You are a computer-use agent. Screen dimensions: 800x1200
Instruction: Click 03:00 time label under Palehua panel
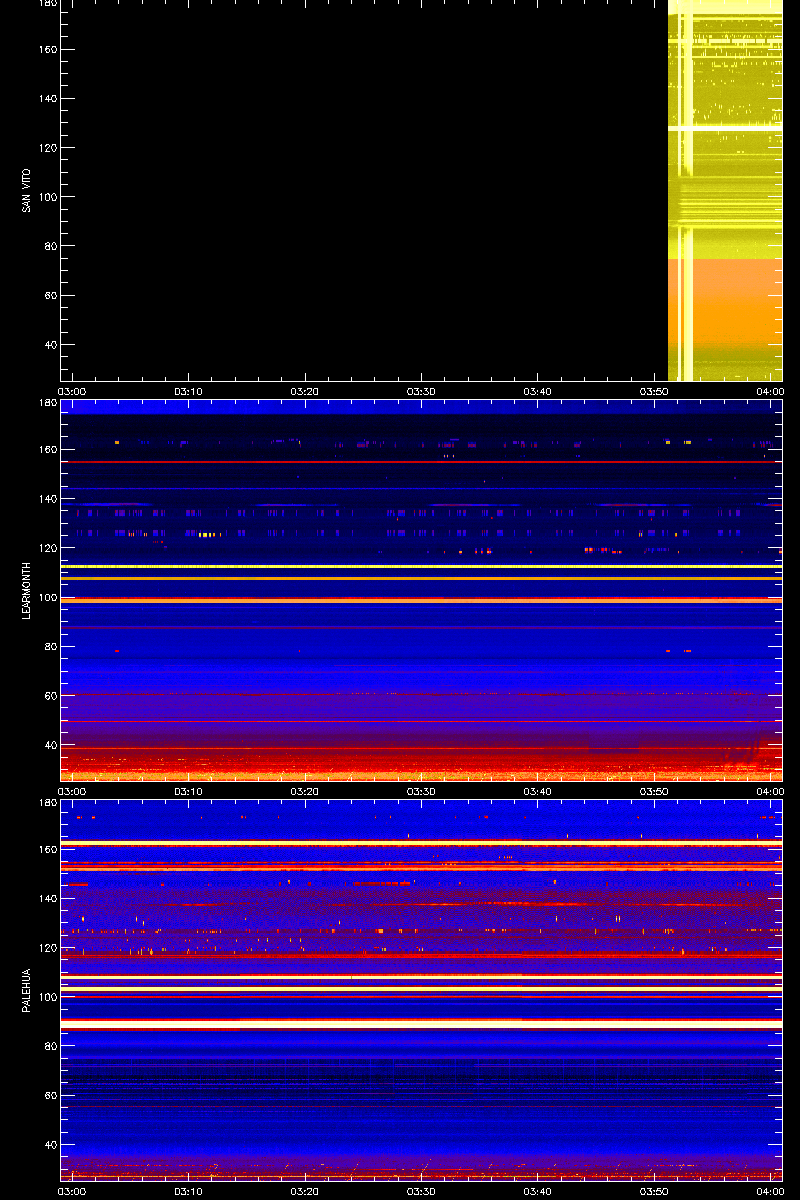pyautogui.click(x=73, y=1191)
